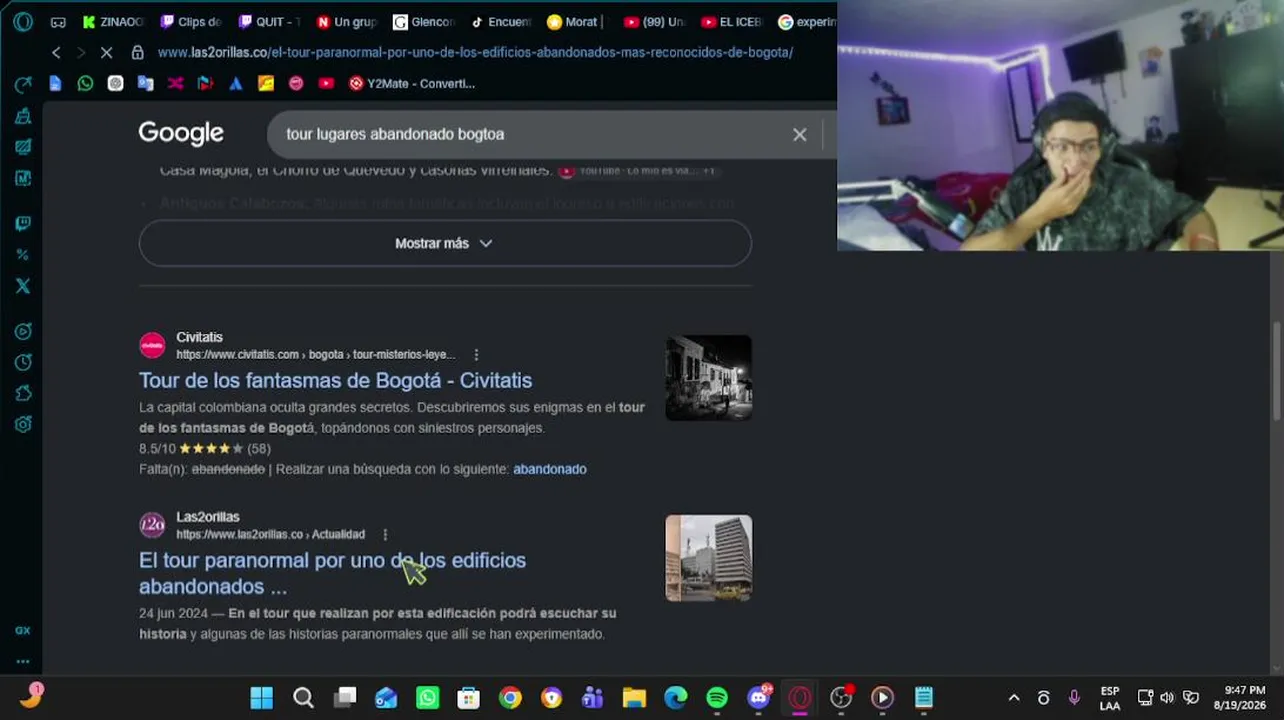Screen dimensions: 1284x720
Task: Clear the Google search box with X
Action: tap(799, 134)
